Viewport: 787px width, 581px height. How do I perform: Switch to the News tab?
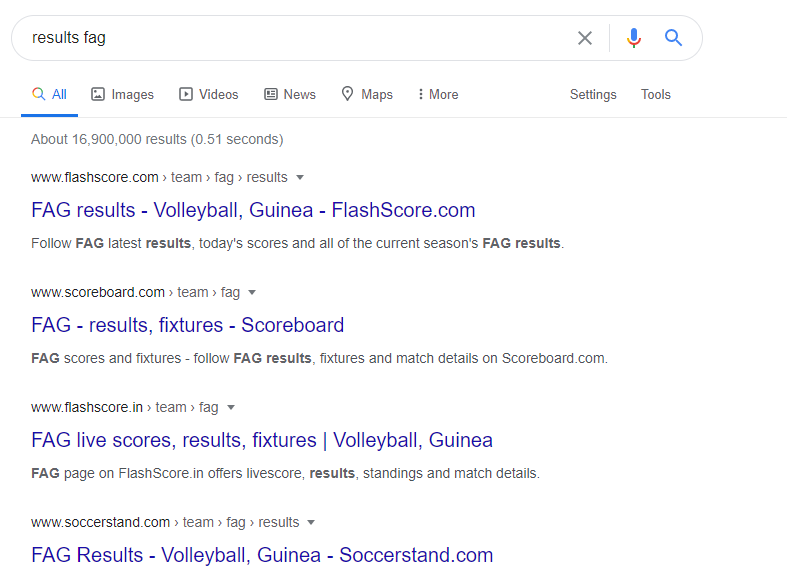[x=300, y=94]
